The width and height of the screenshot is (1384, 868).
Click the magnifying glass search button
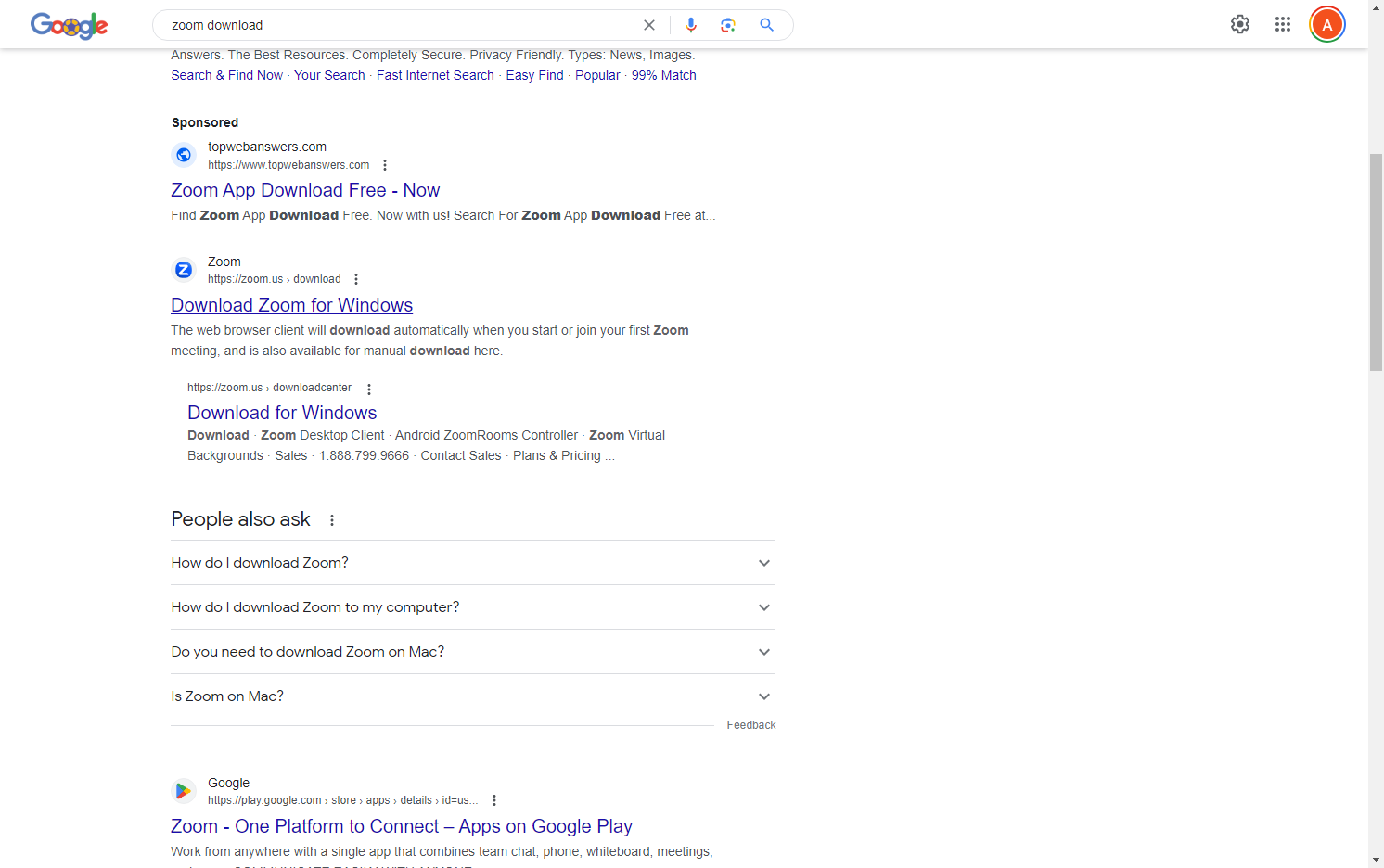[766, 25]
